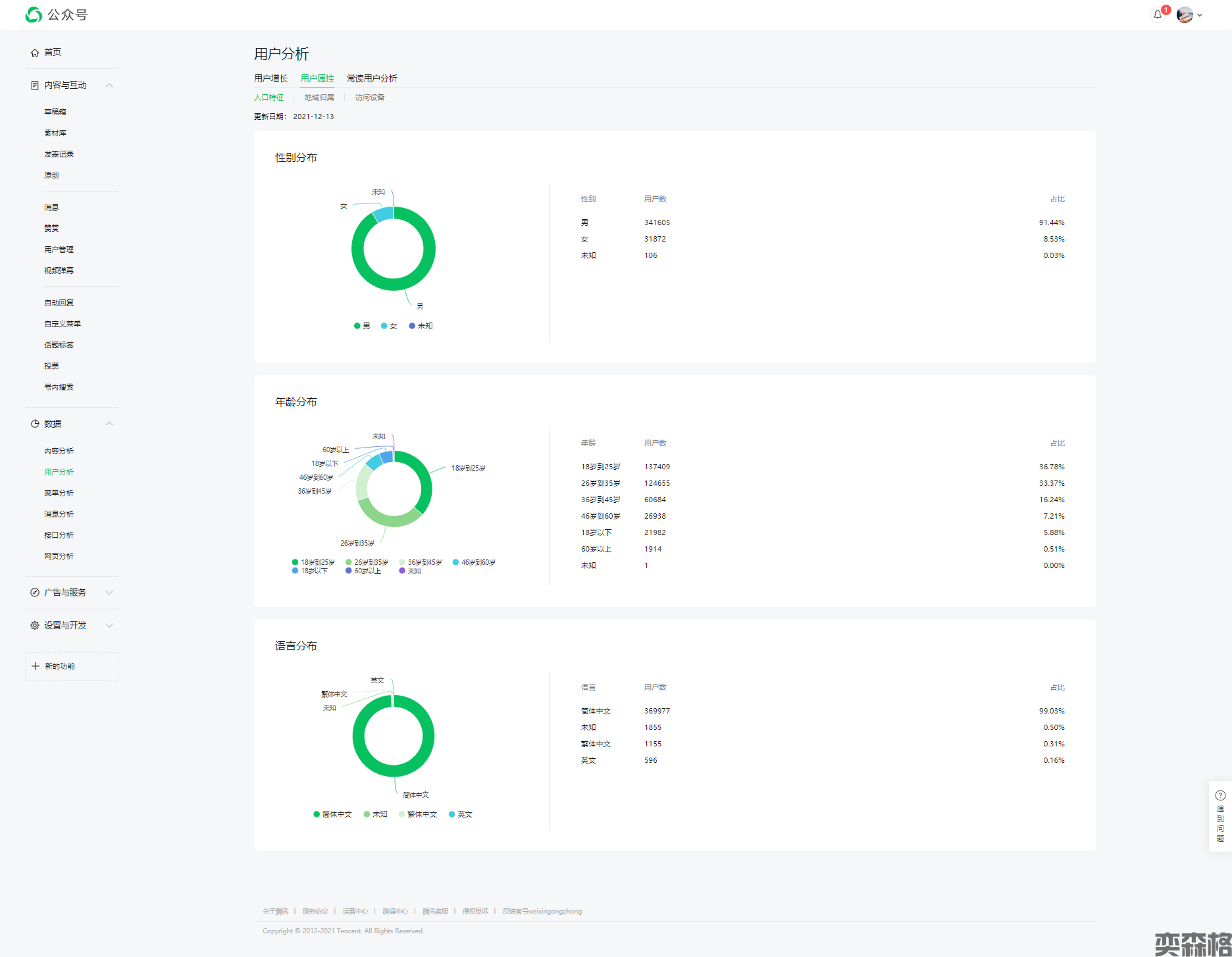This screenshot has height=957, width=1232.
Task: Open the notification bell icon
Action: click(x=1157, y=14)
